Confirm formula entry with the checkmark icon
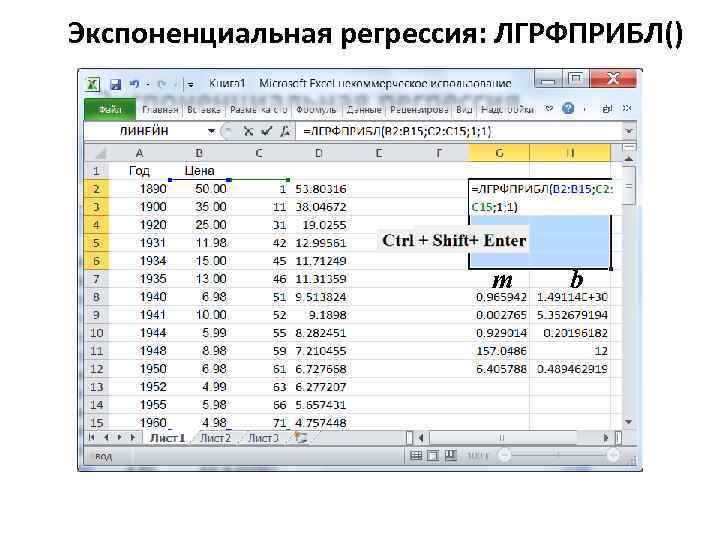Image resolution: width=720 pixels, height=540 pixels. pos(266,132)
